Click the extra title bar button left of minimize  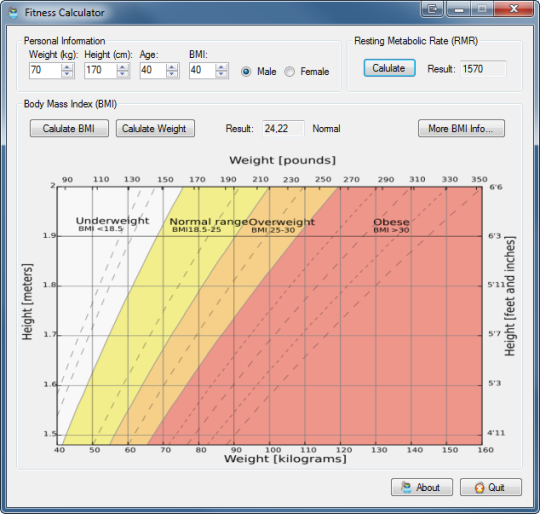point(432,9)
